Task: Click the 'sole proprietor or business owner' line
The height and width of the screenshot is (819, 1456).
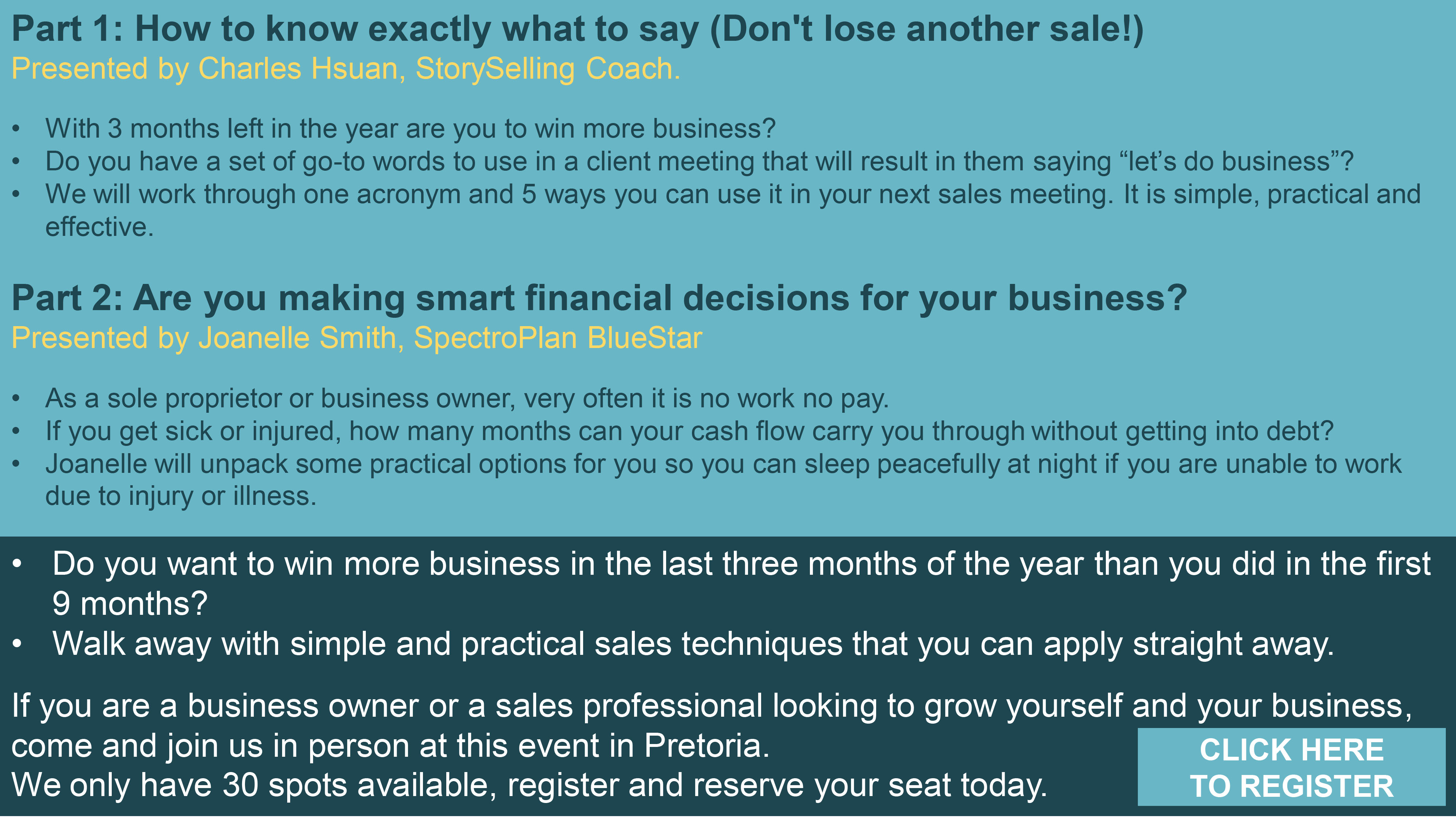Action: (467, 399)
